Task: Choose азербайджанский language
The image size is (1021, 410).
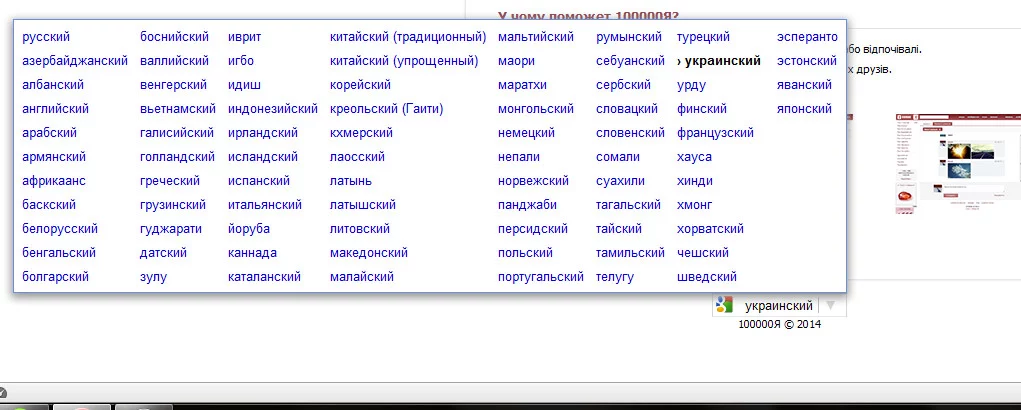Action: 75,61
